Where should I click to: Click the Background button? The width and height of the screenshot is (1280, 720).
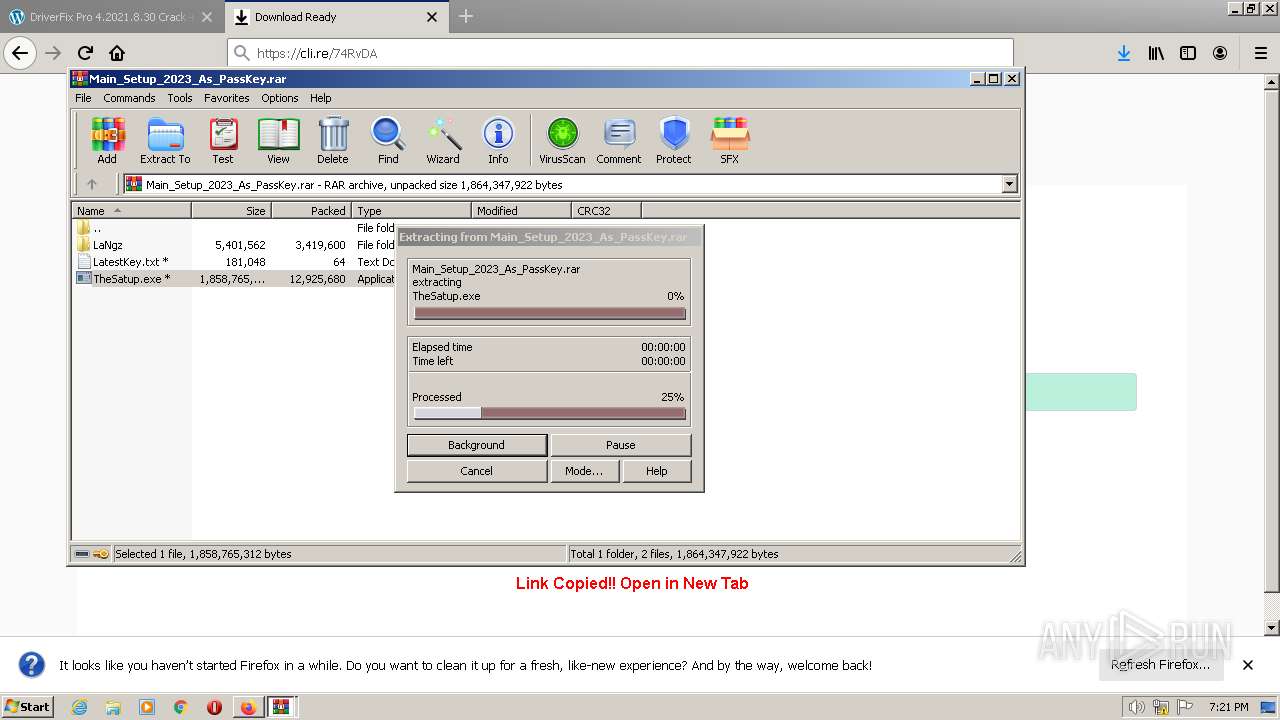point(477,445)
